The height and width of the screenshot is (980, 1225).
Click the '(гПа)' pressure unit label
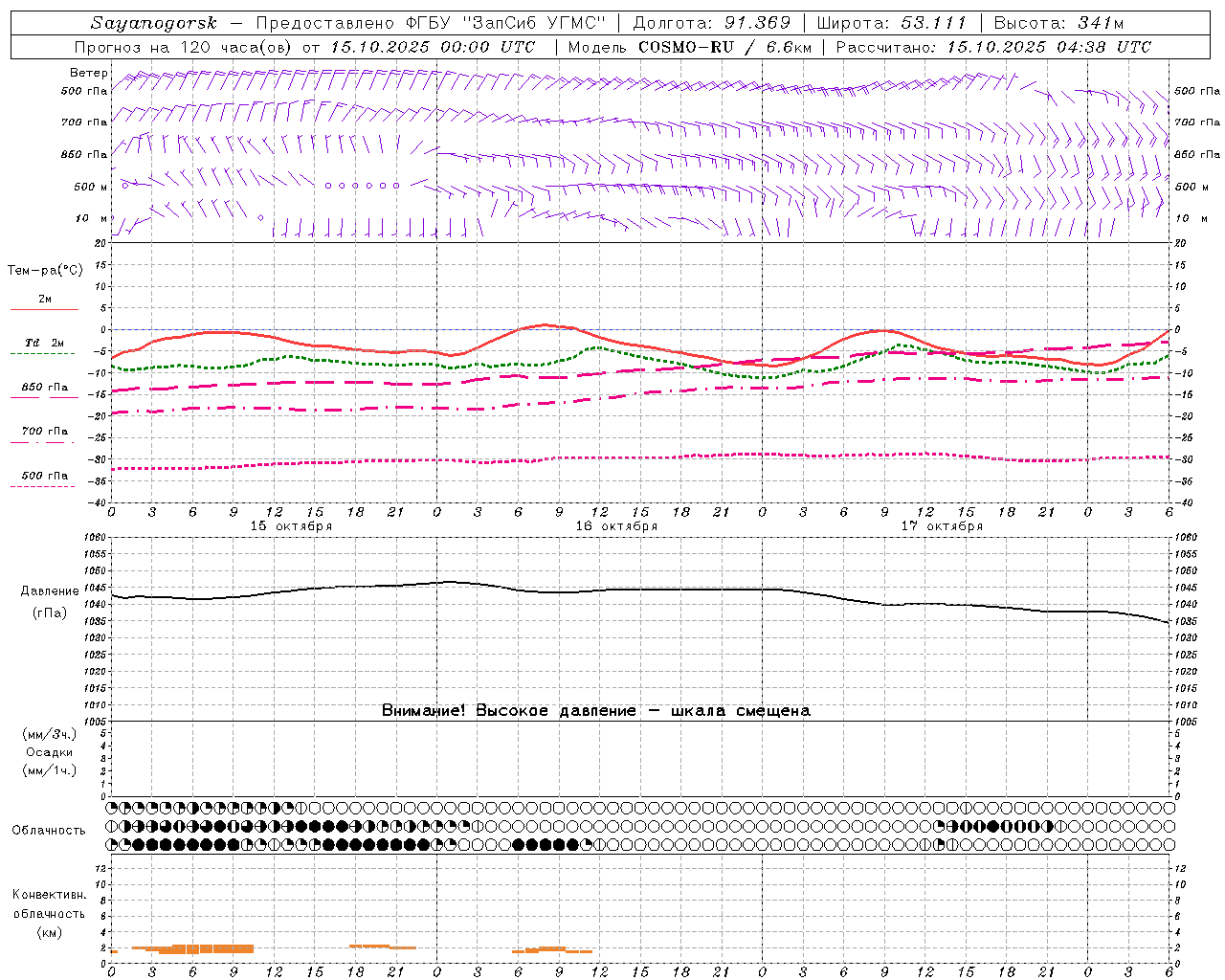(50, 613)
